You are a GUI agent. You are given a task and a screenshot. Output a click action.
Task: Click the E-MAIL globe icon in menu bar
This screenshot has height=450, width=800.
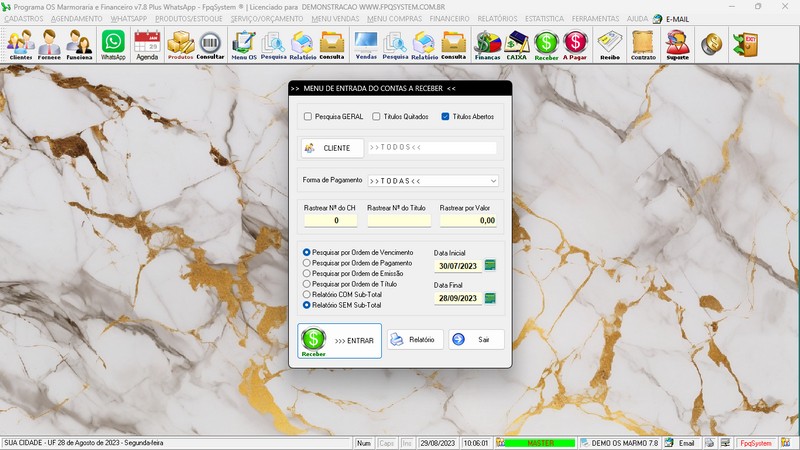pos(657,19)
